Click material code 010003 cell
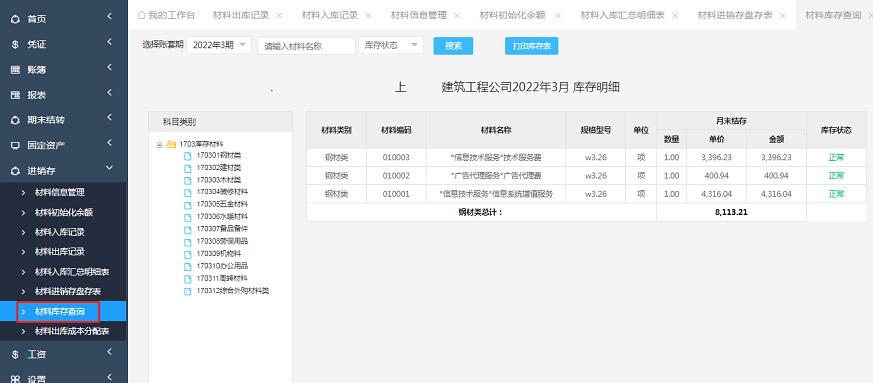The width and height of the screenshot is (873, 383). pyautogui.click(x=396, y=158)
